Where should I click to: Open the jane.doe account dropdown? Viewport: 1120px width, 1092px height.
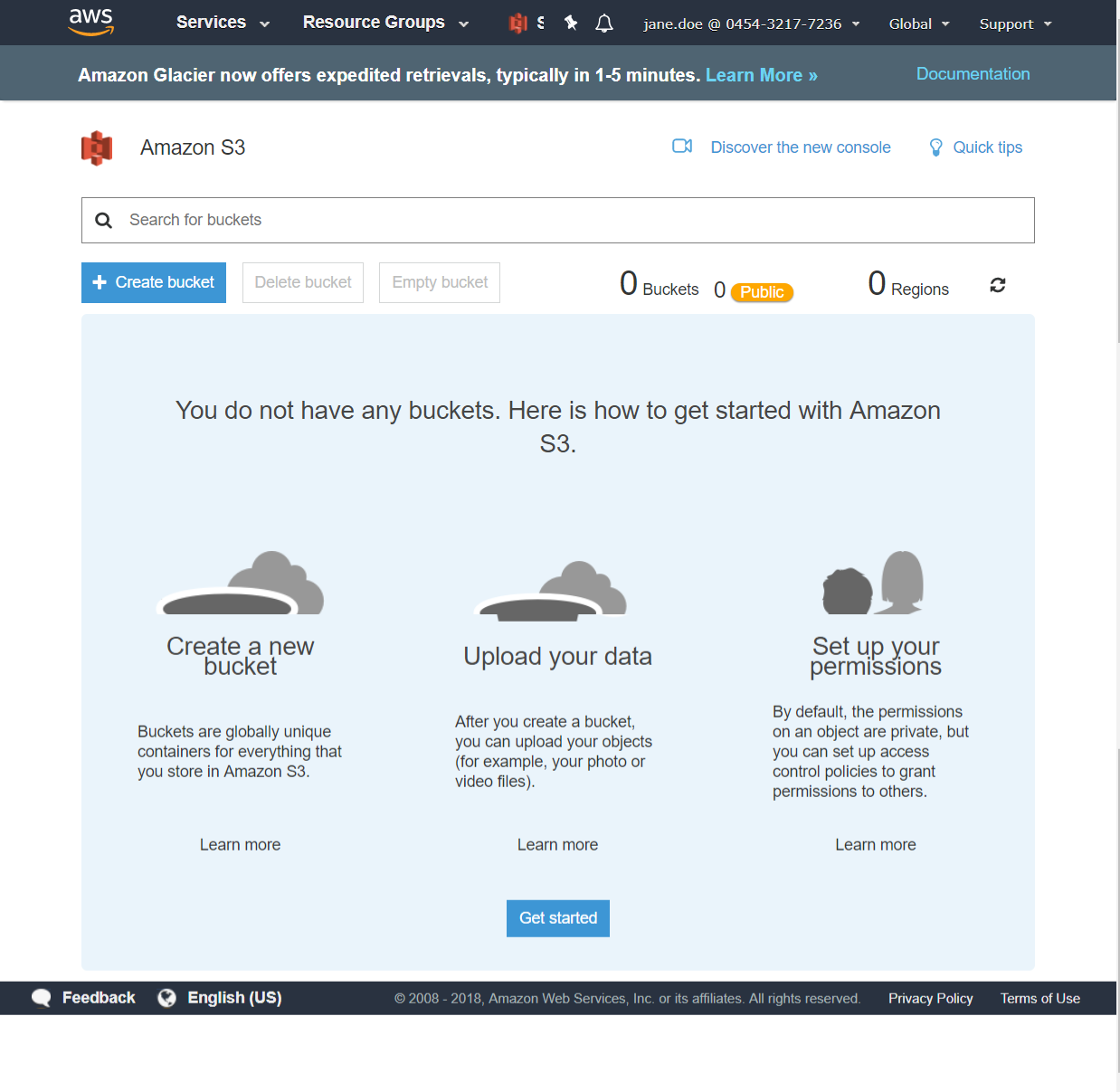click(x=752, y=24)
